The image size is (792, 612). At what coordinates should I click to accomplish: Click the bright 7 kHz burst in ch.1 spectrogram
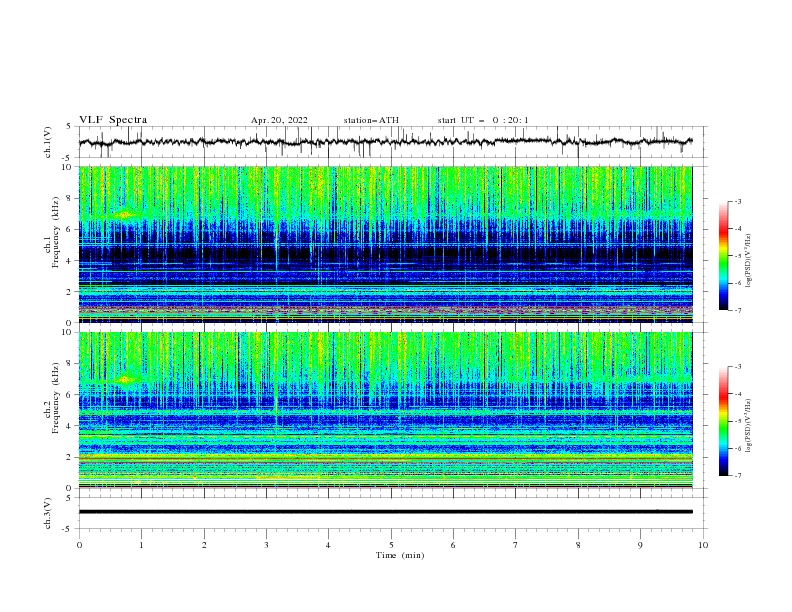pos(123,215)
